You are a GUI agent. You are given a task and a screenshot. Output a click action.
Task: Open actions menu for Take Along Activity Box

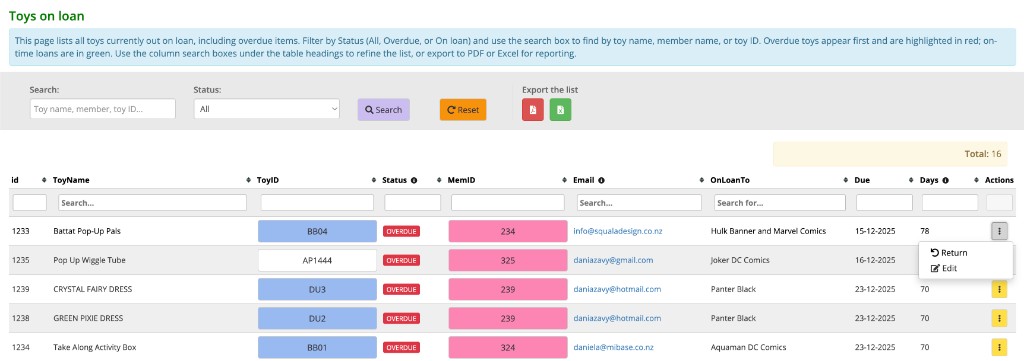(x=1000, y=347)
